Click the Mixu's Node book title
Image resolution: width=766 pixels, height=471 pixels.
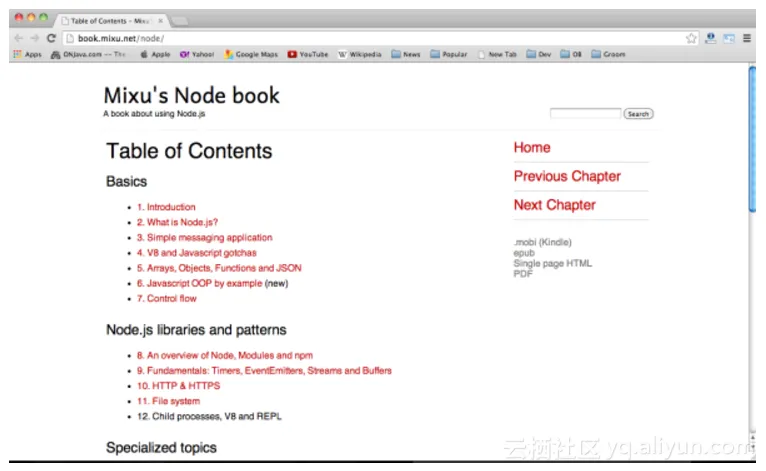(x=192, y=95)
